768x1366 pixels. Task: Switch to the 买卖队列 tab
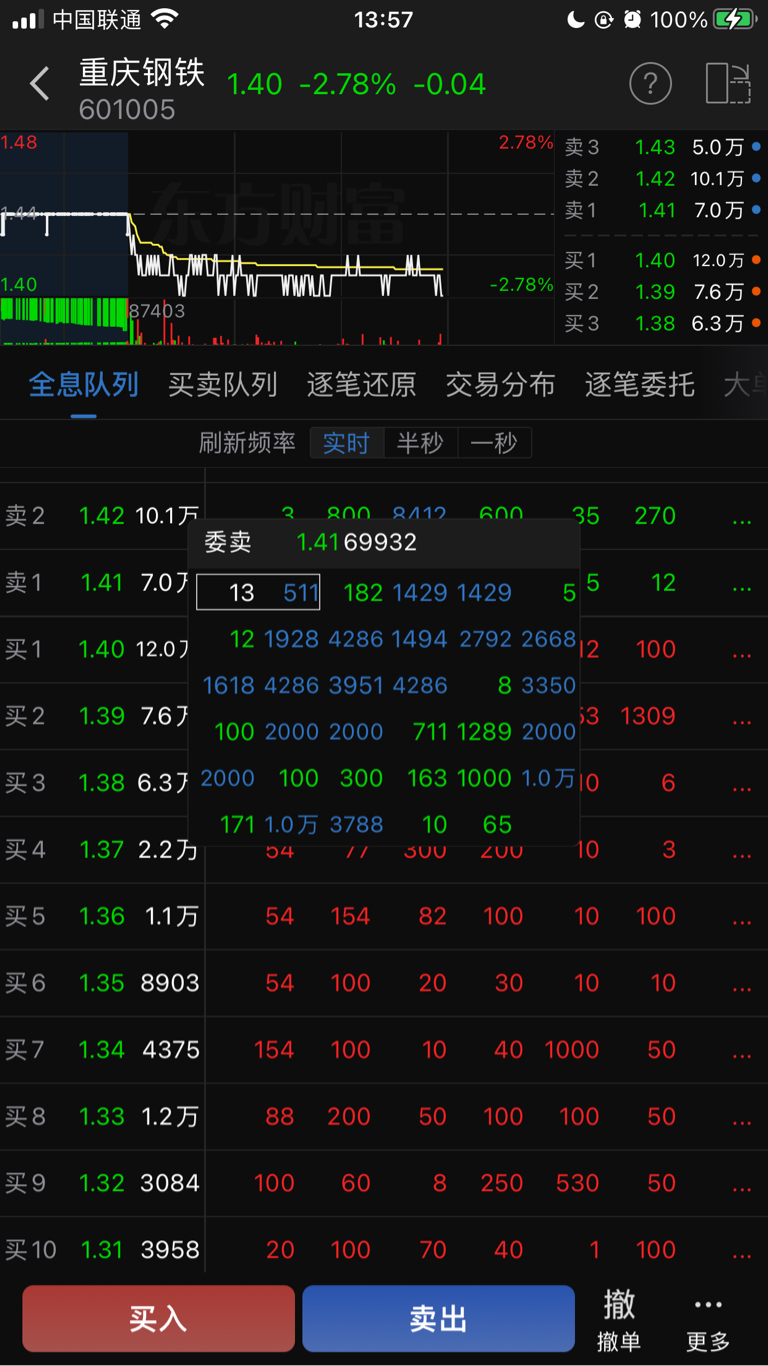pos(222,384)
